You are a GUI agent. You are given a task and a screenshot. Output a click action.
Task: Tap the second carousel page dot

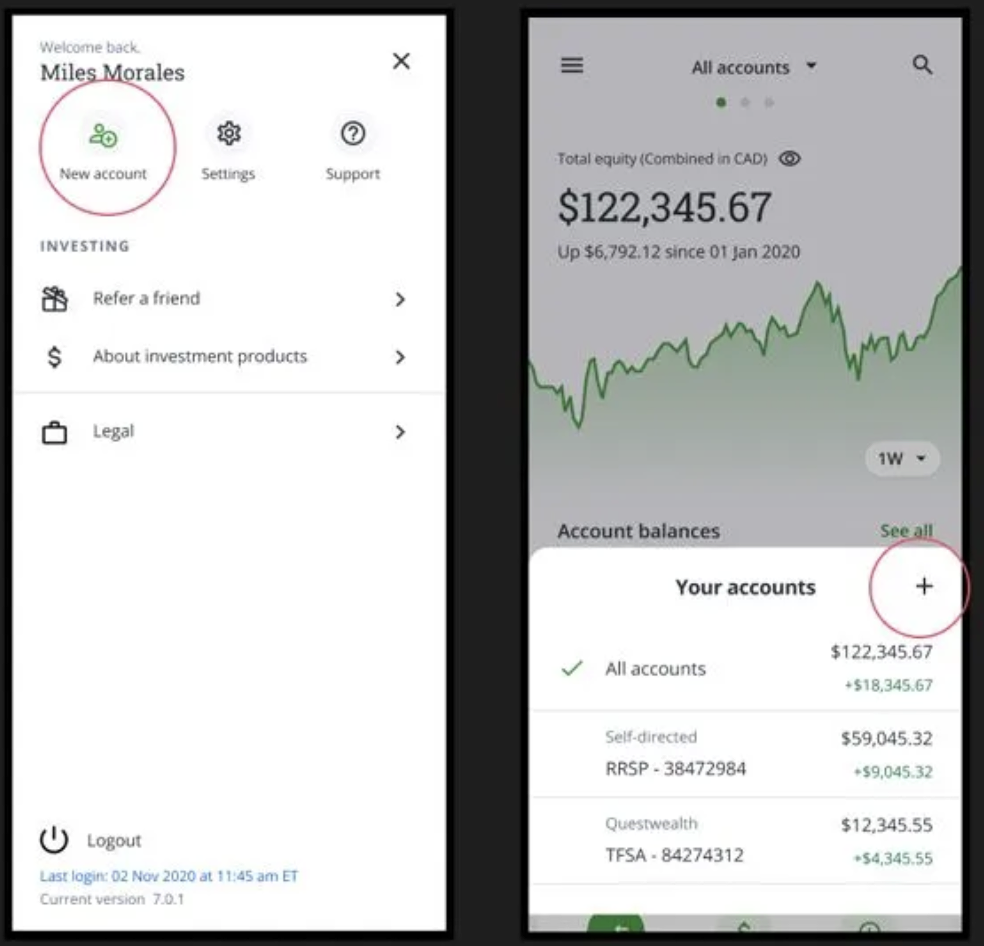pyautogui.click(x=746, y=102)
